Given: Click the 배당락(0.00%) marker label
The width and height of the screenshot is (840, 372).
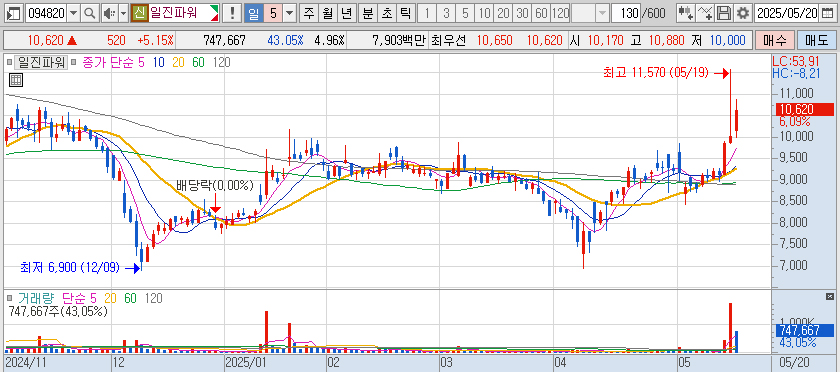Looking at the screenshot, I should coord(214,186).
